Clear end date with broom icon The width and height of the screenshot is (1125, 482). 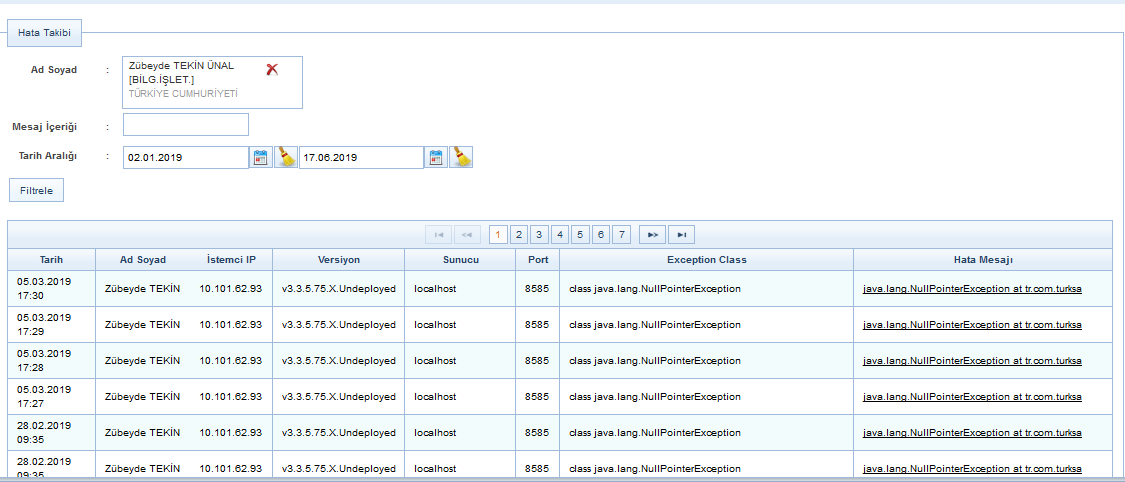[x=461, y=157]
